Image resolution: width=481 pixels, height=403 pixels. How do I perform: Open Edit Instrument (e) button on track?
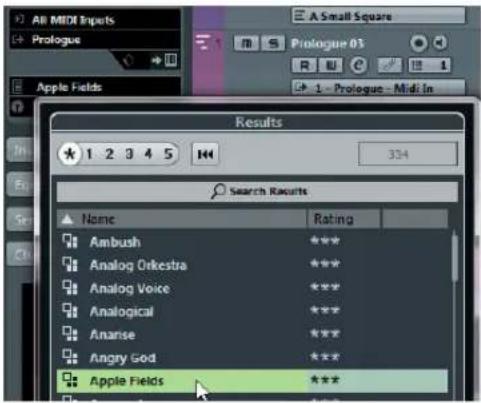click(358, 65)
